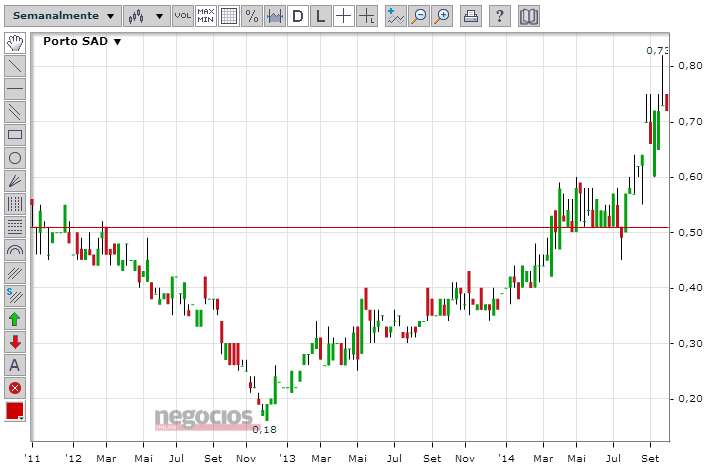Click the 0,20 price axis label
Viewport: 712px width, 470px height.
(x=690, y=398)
